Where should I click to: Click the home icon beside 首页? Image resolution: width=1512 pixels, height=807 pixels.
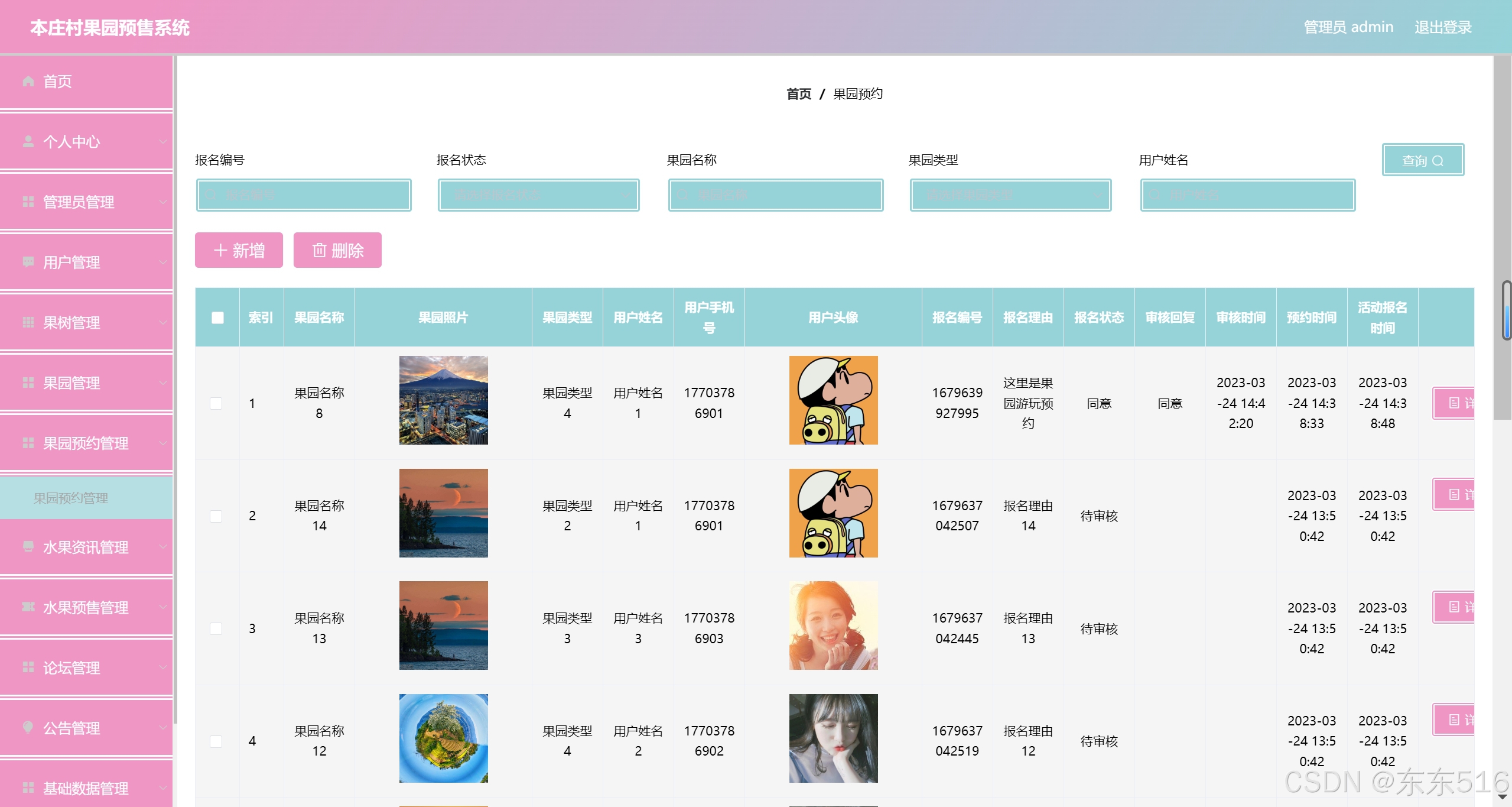coord(28,81)
